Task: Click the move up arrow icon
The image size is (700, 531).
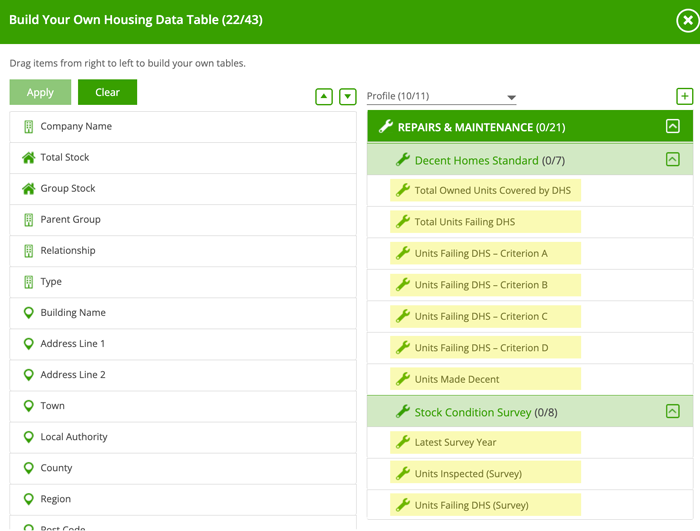Action: tap(323, 97)
